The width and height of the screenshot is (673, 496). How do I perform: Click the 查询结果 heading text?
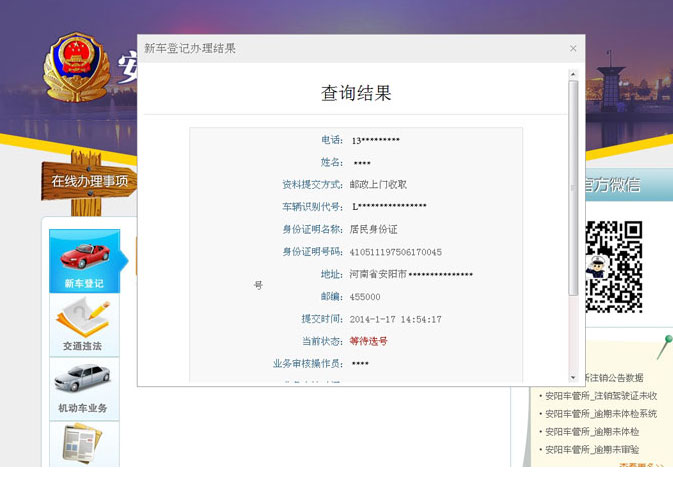356,93
